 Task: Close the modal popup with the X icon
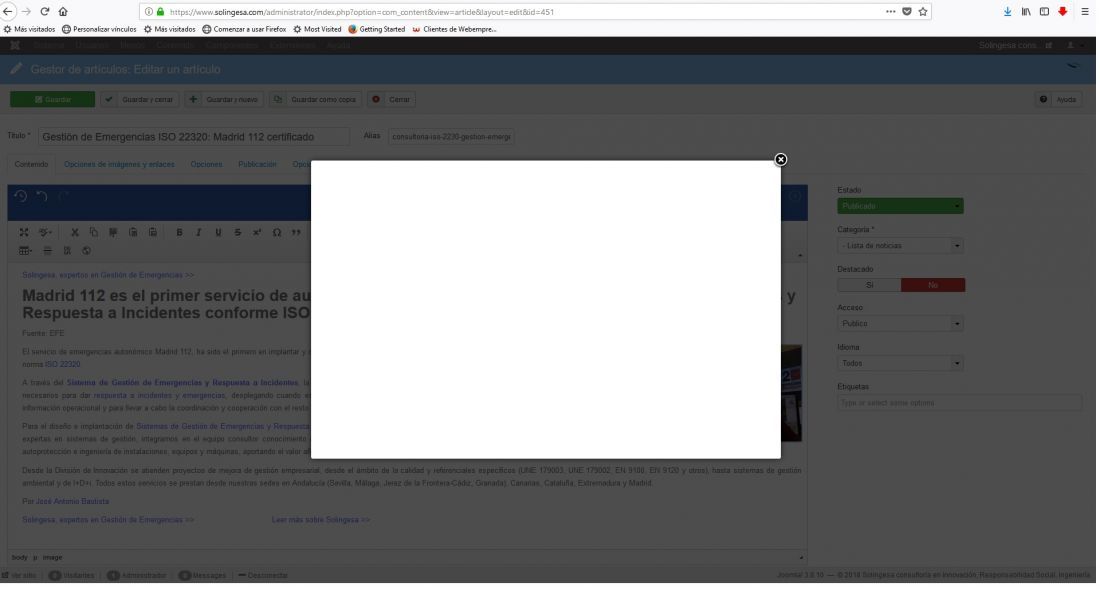tap(780, 160)
